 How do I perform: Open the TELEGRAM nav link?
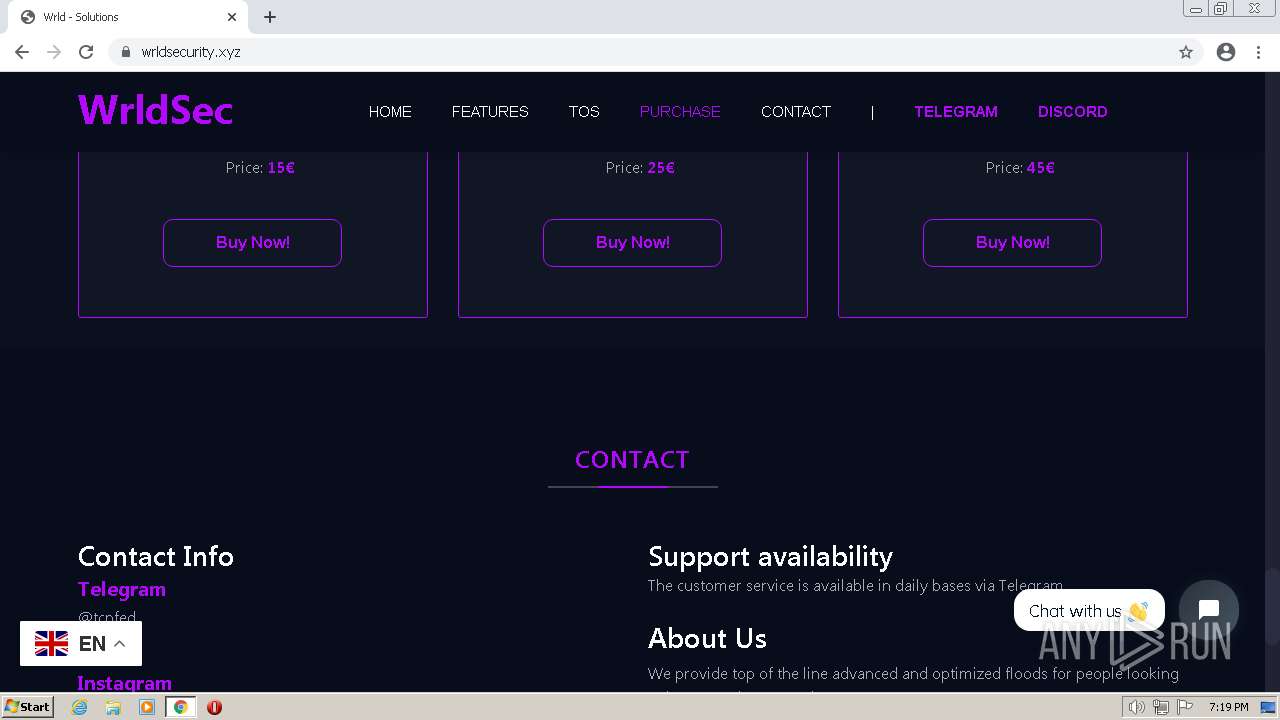pyautogui.click(x=956, y=112)
